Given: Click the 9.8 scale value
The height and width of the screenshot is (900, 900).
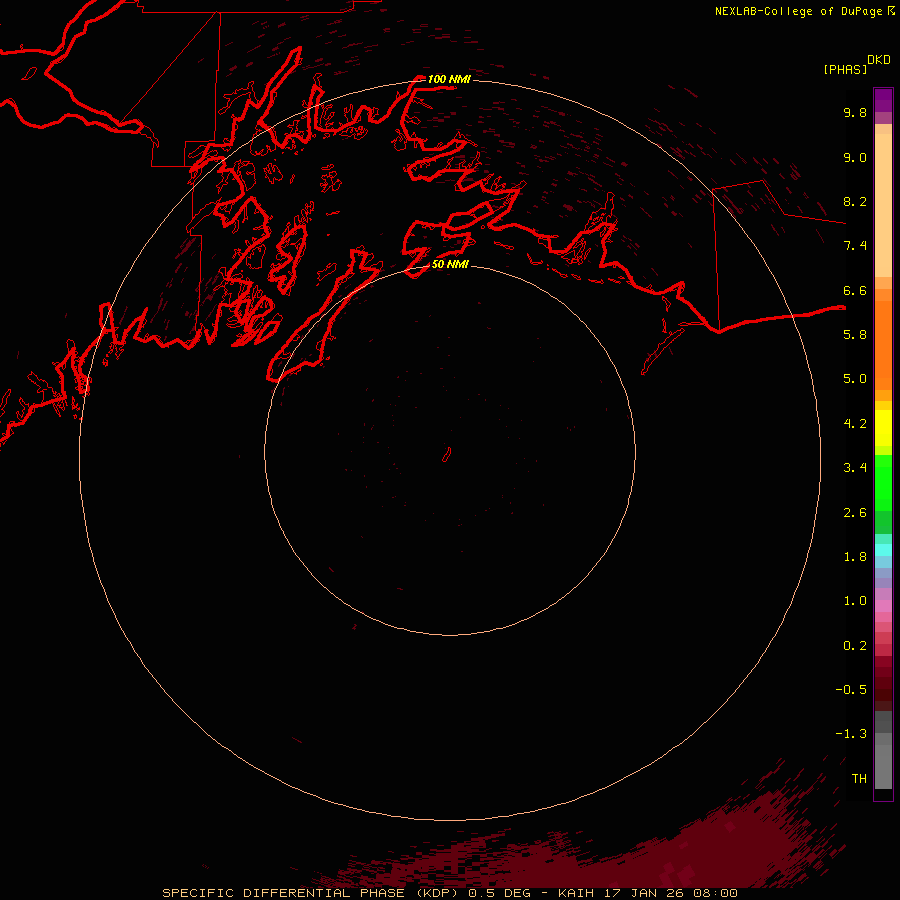Looking at the screenshot, I should (855, 112).
